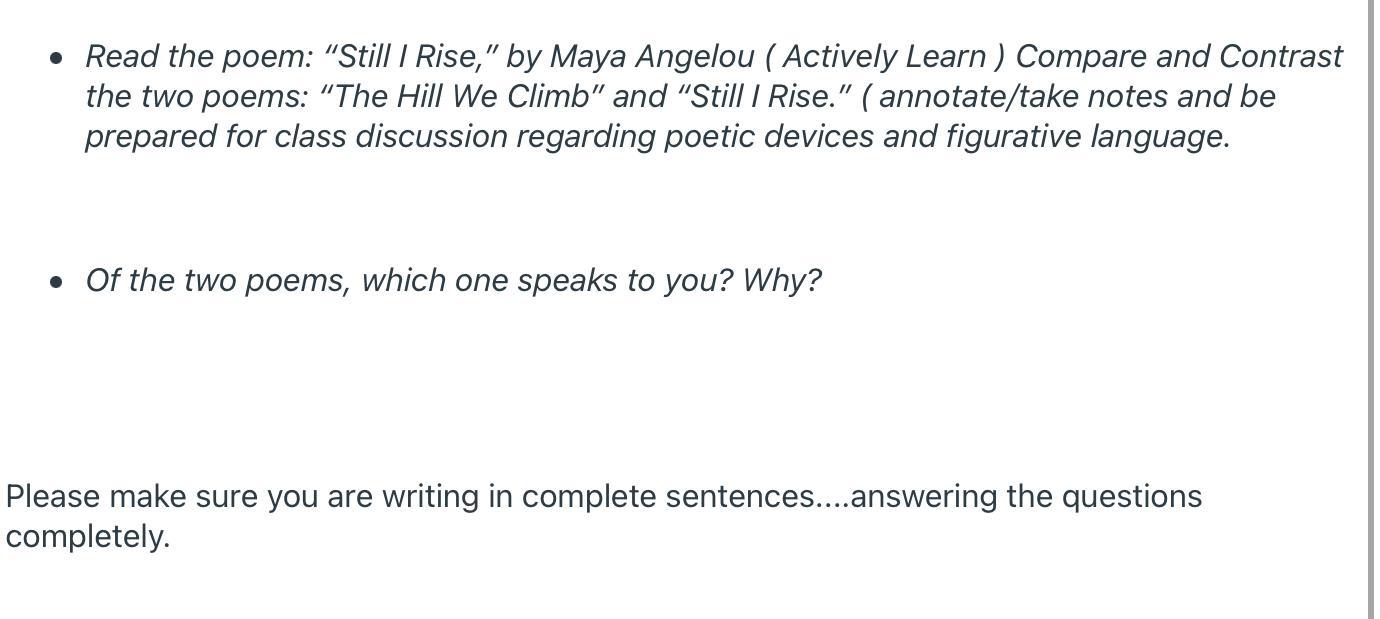This screenshot has height=619, width=1380.
Task: Click the words "answering the questions"
Action: pyautogui.click(x=1026, y=497)
